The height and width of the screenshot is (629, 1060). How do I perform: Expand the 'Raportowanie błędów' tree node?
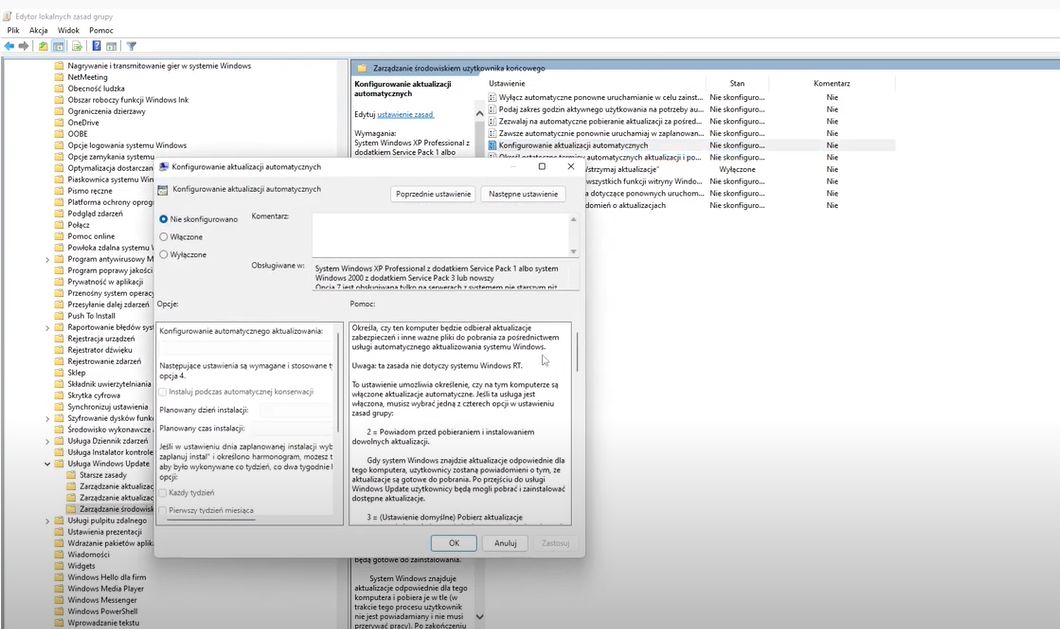click(47, 327)
